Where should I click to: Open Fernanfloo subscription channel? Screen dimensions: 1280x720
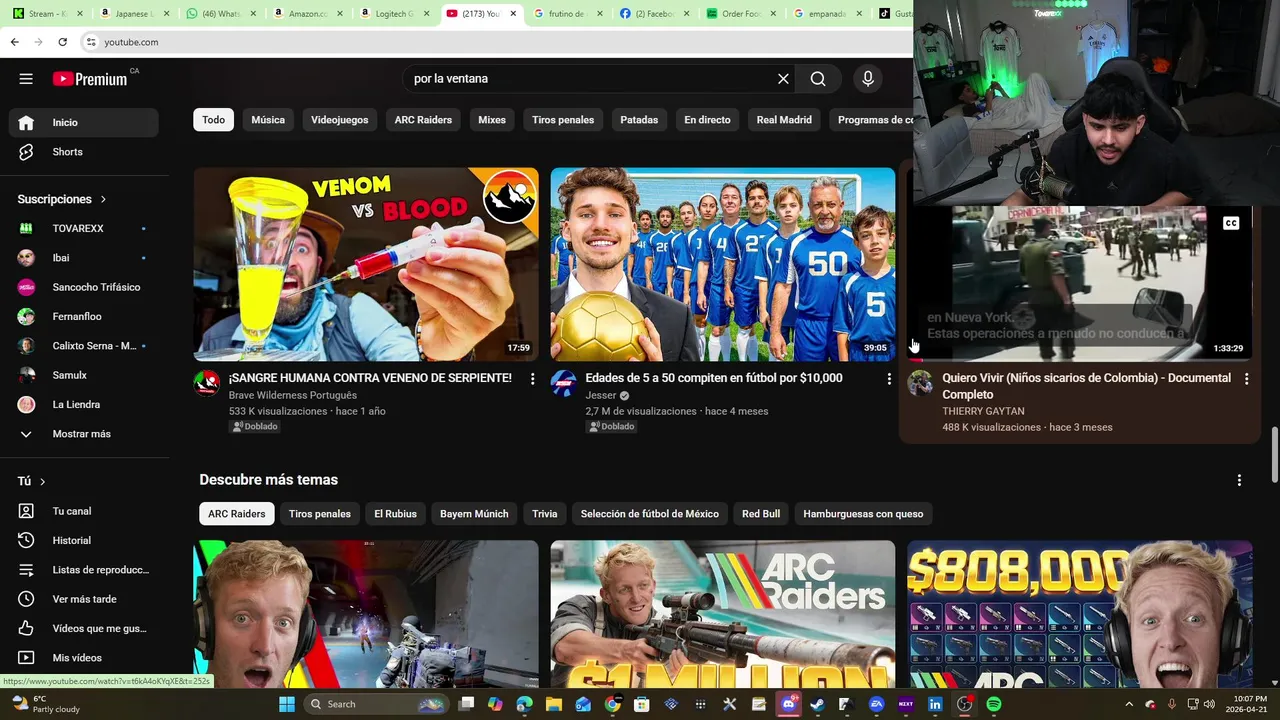click(84, 317)
